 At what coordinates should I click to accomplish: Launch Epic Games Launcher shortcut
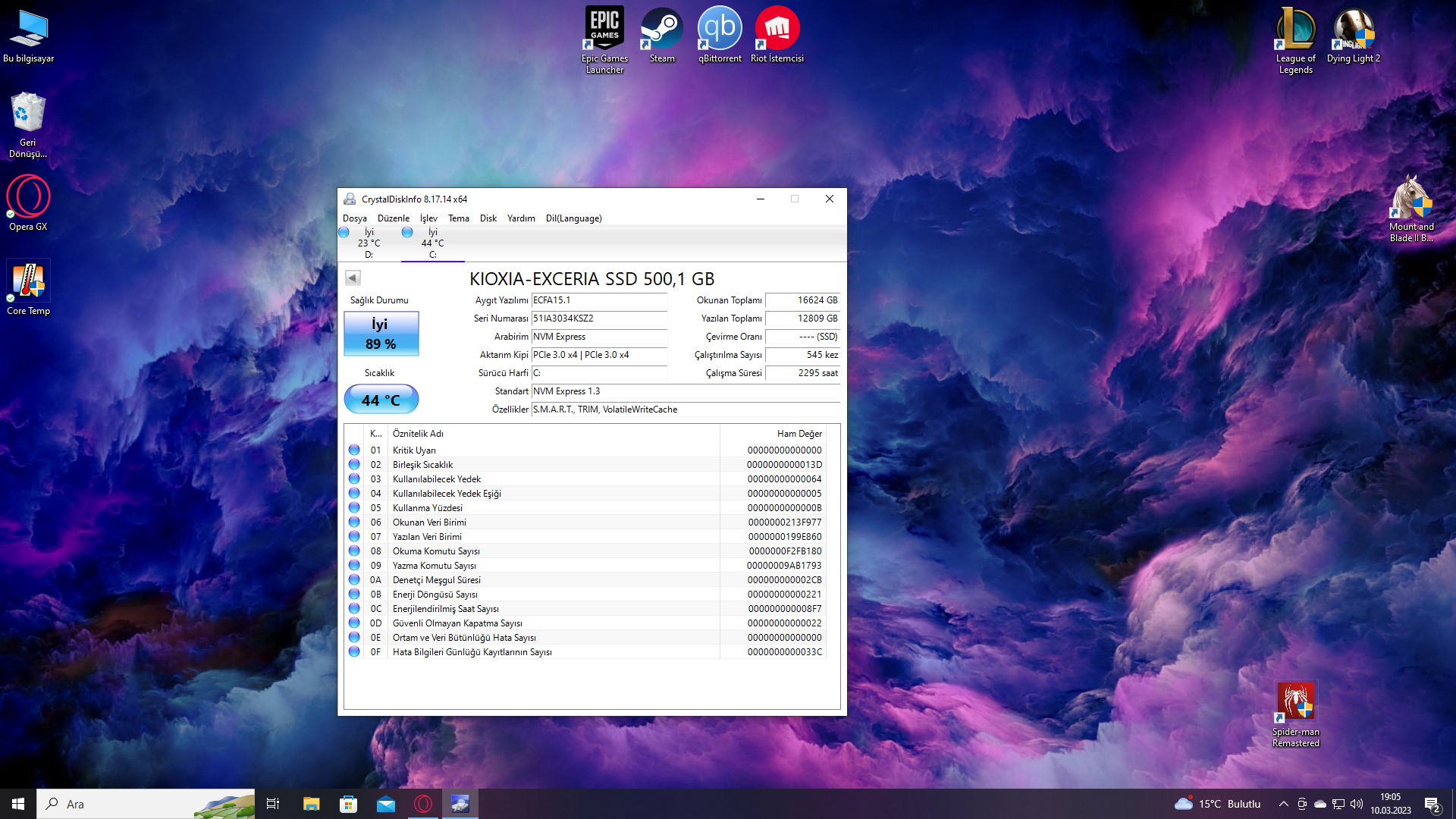[x=604, y=40]
